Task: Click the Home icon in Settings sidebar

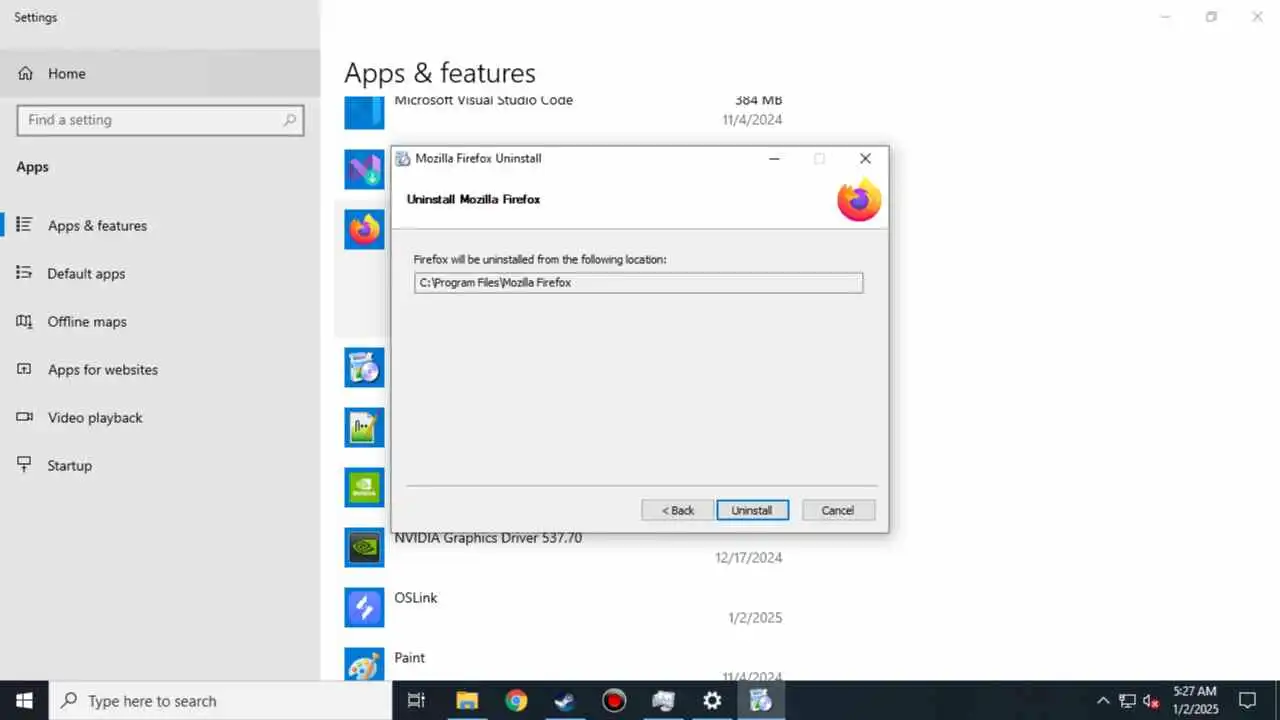Action: pos(26,73)
